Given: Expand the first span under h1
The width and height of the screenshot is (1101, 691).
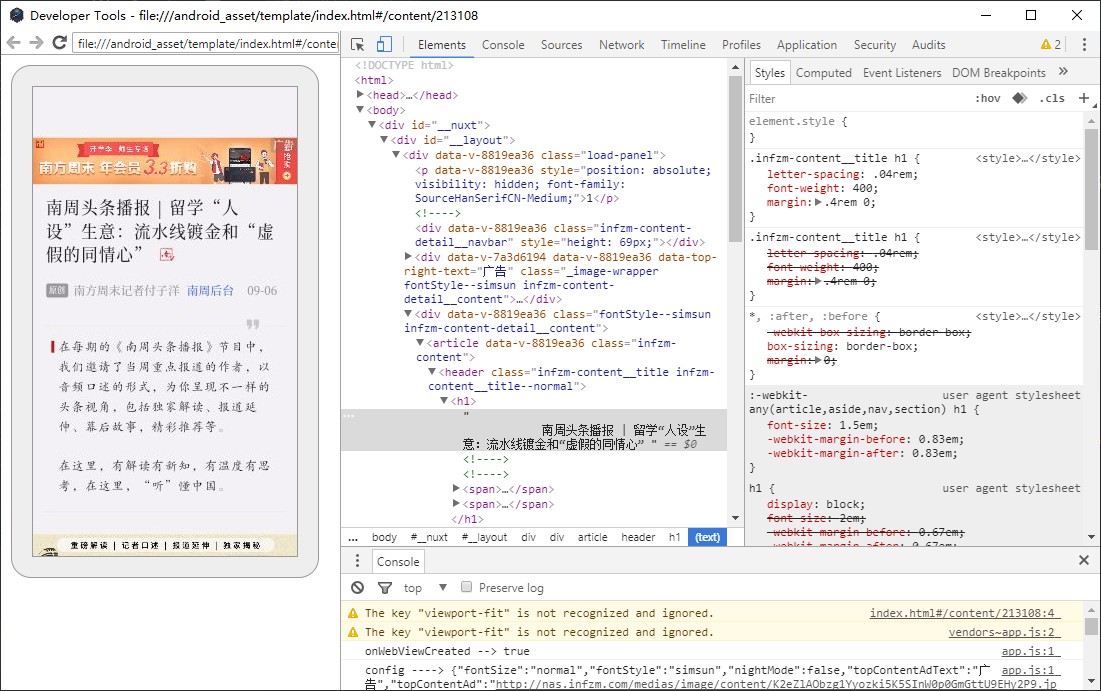Looking at the screenshot, I should (456, 488).
